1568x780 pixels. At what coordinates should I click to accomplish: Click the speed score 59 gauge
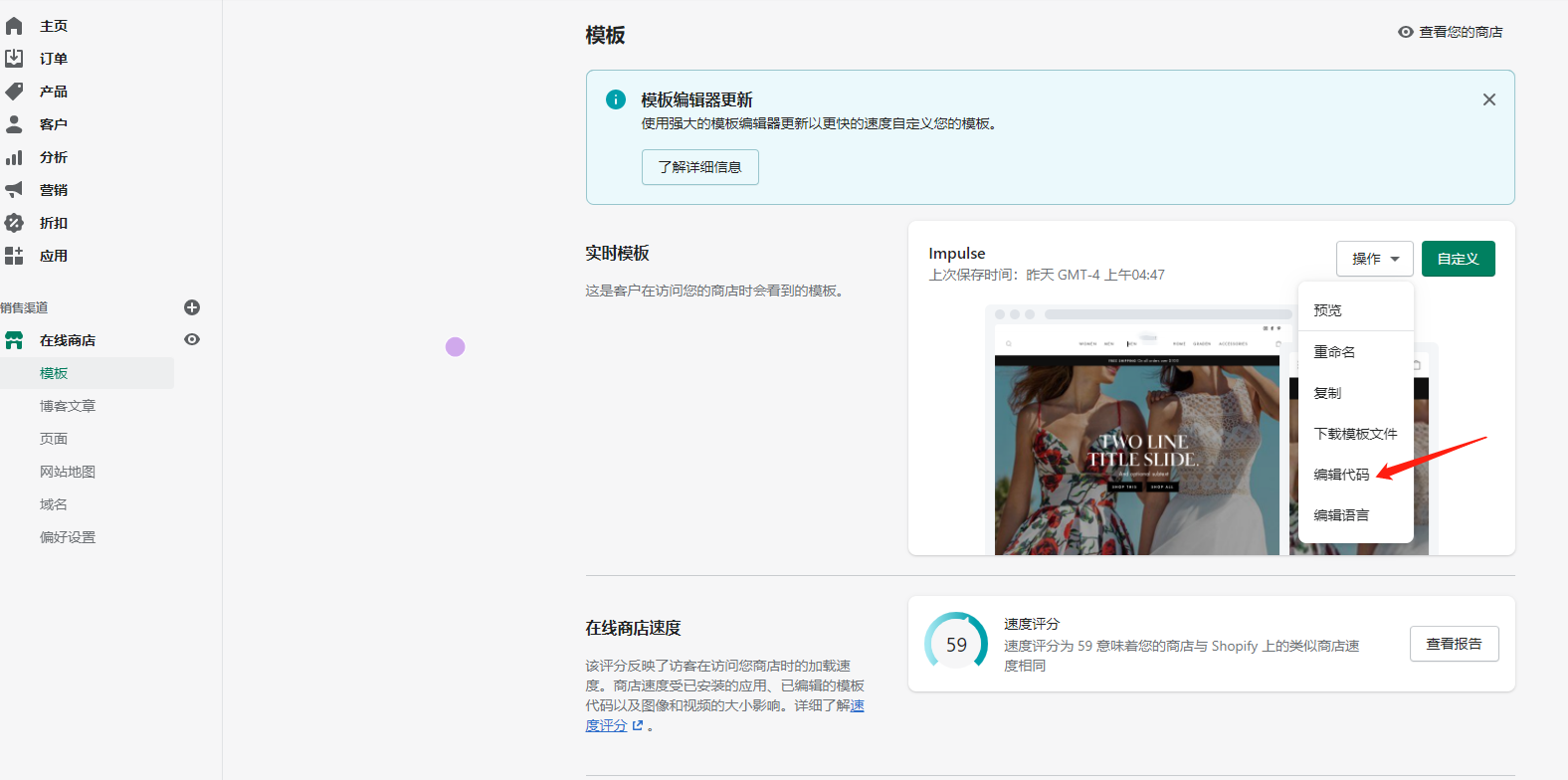pyautogui.click(x=956, y=644)
